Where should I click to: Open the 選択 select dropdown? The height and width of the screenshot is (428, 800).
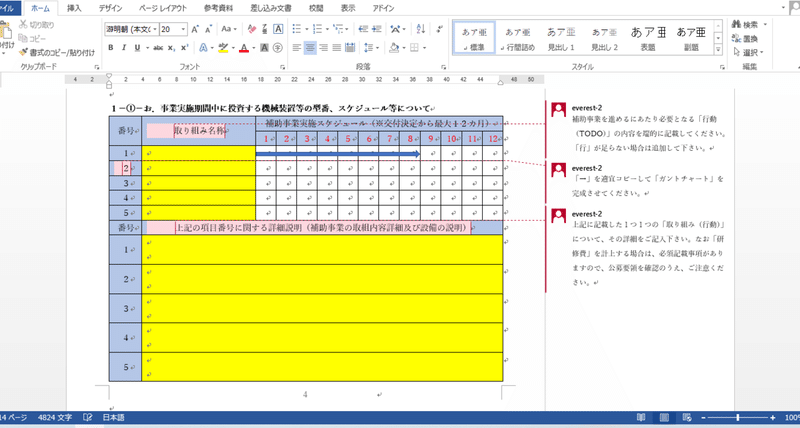point(748,53)
